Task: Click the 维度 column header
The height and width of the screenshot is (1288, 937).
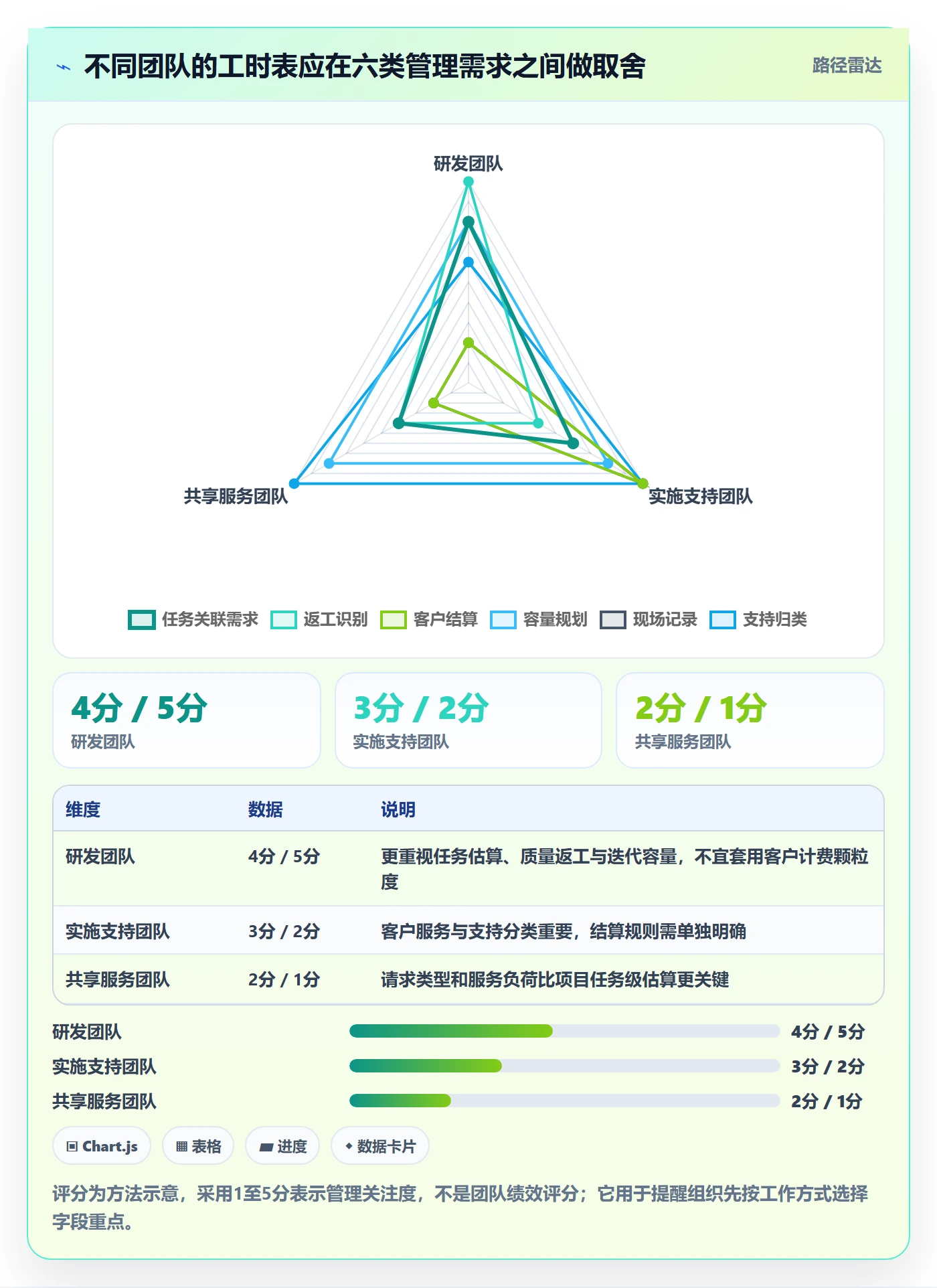Action: coord(83,809)
